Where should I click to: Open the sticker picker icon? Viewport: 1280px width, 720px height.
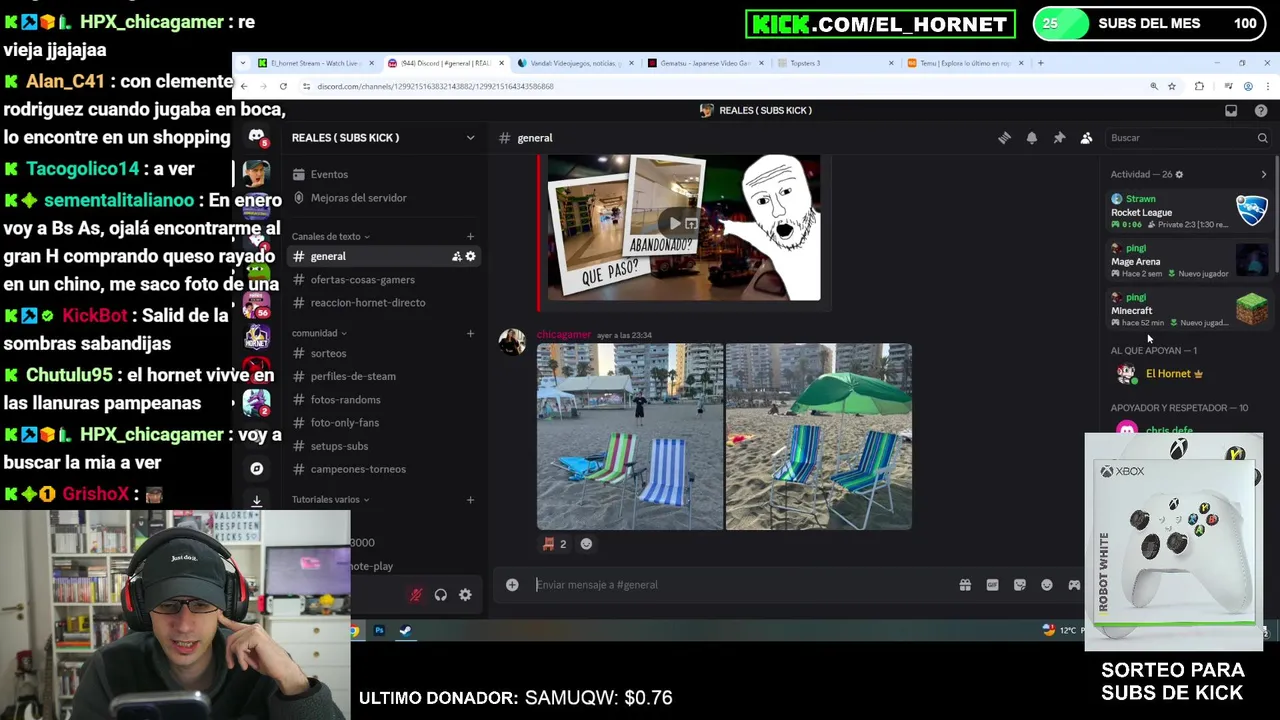1019,585
